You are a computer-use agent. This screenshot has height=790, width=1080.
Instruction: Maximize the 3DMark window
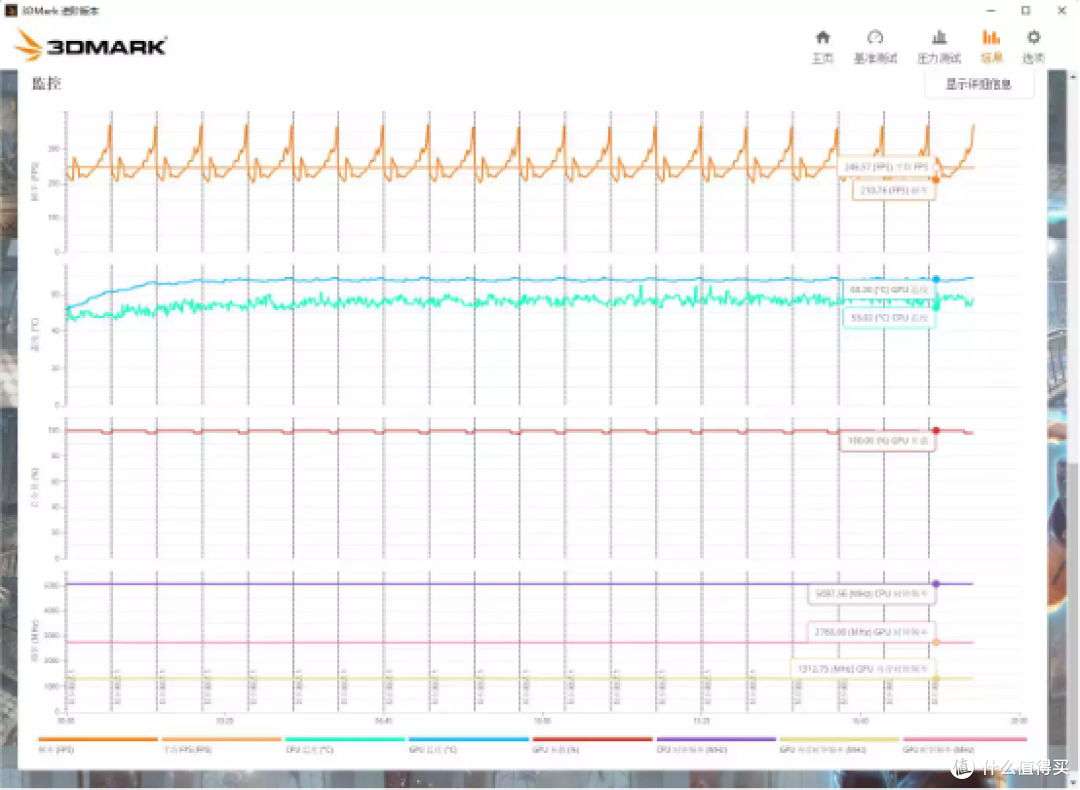coord(1026,10)
